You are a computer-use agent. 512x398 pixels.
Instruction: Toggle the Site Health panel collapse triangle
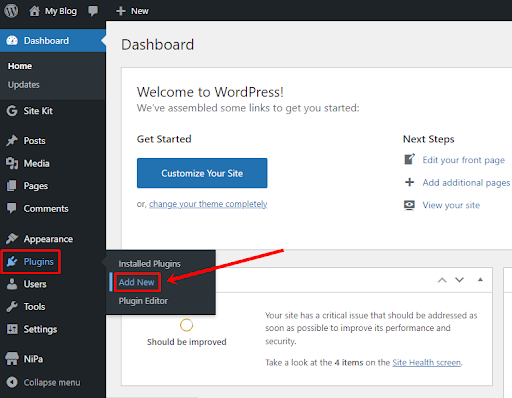click(x=480, y=279)
